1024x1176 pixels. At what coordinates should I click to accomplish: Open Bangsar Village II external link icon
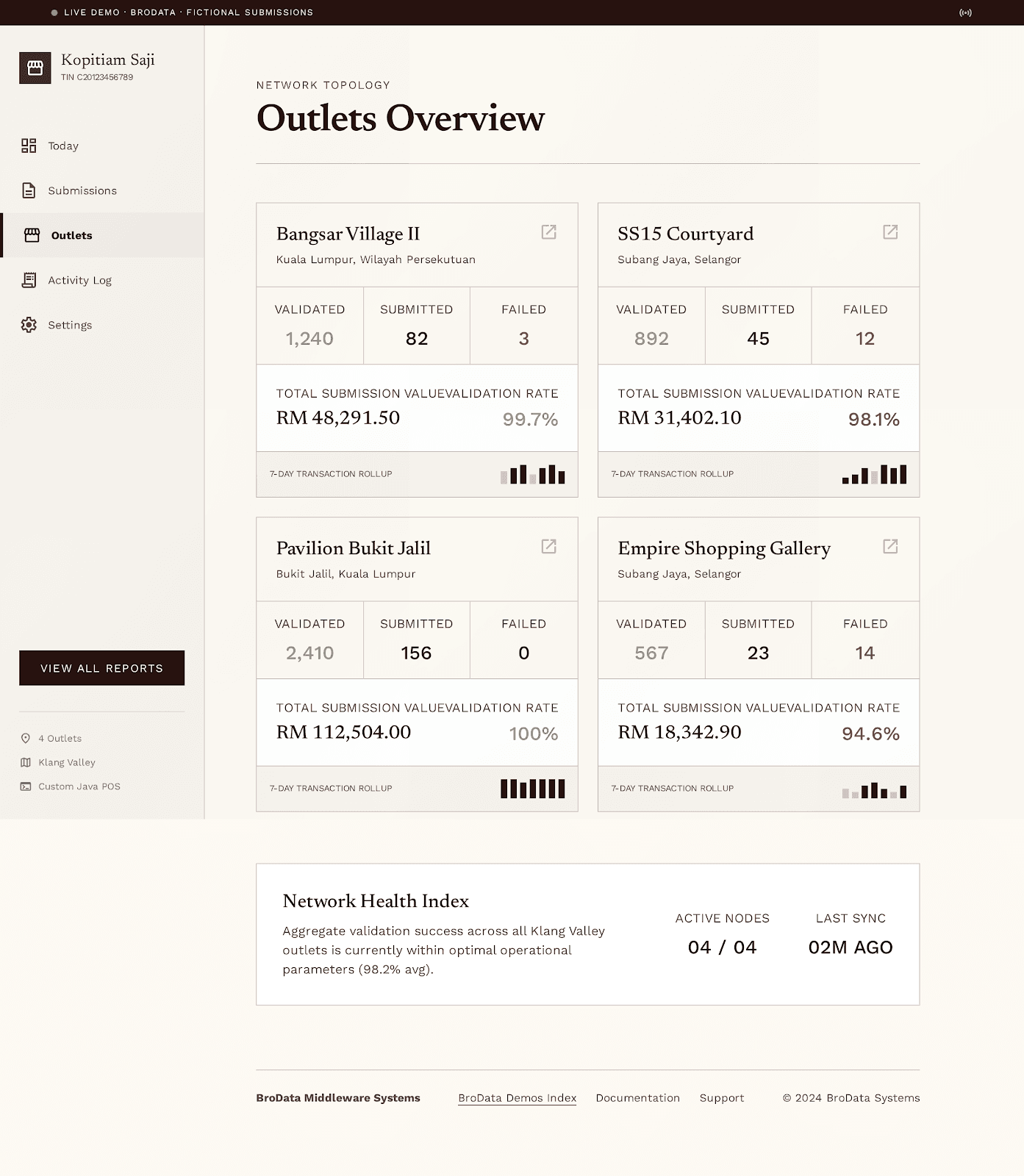tap(548, 232)
